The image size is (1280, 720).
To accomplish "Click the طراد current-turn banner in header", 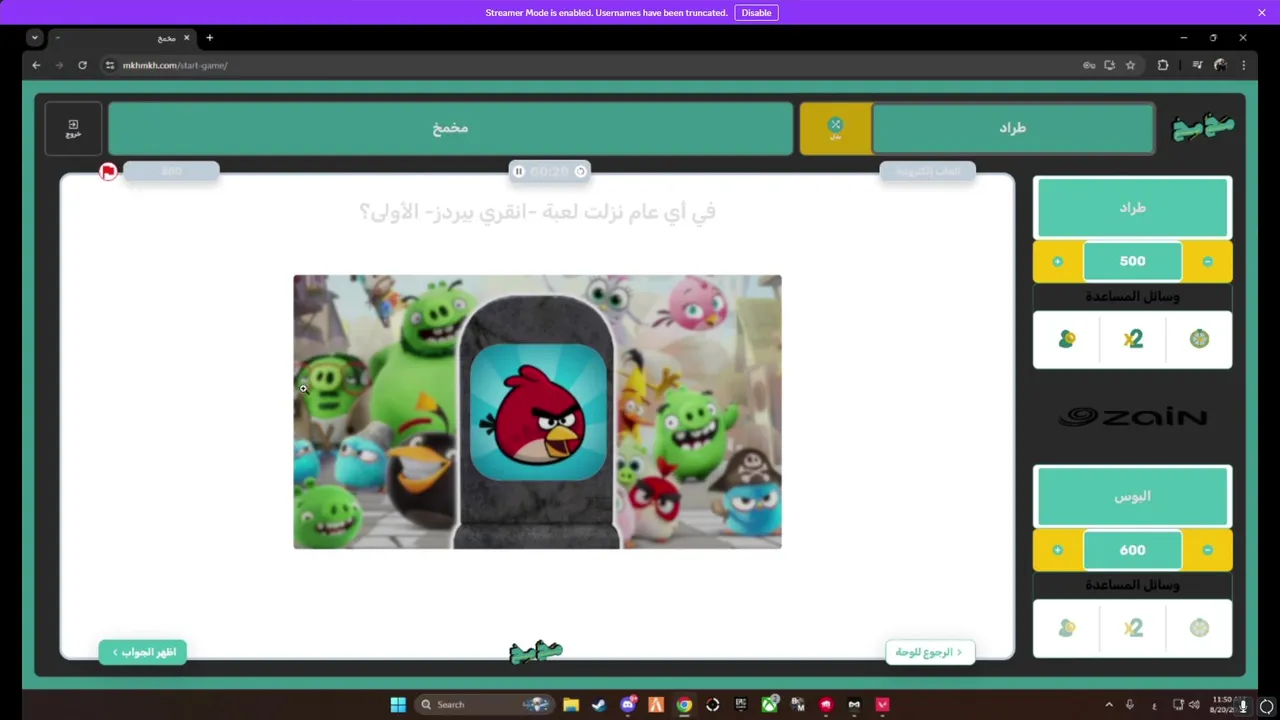I will 1013,128.
